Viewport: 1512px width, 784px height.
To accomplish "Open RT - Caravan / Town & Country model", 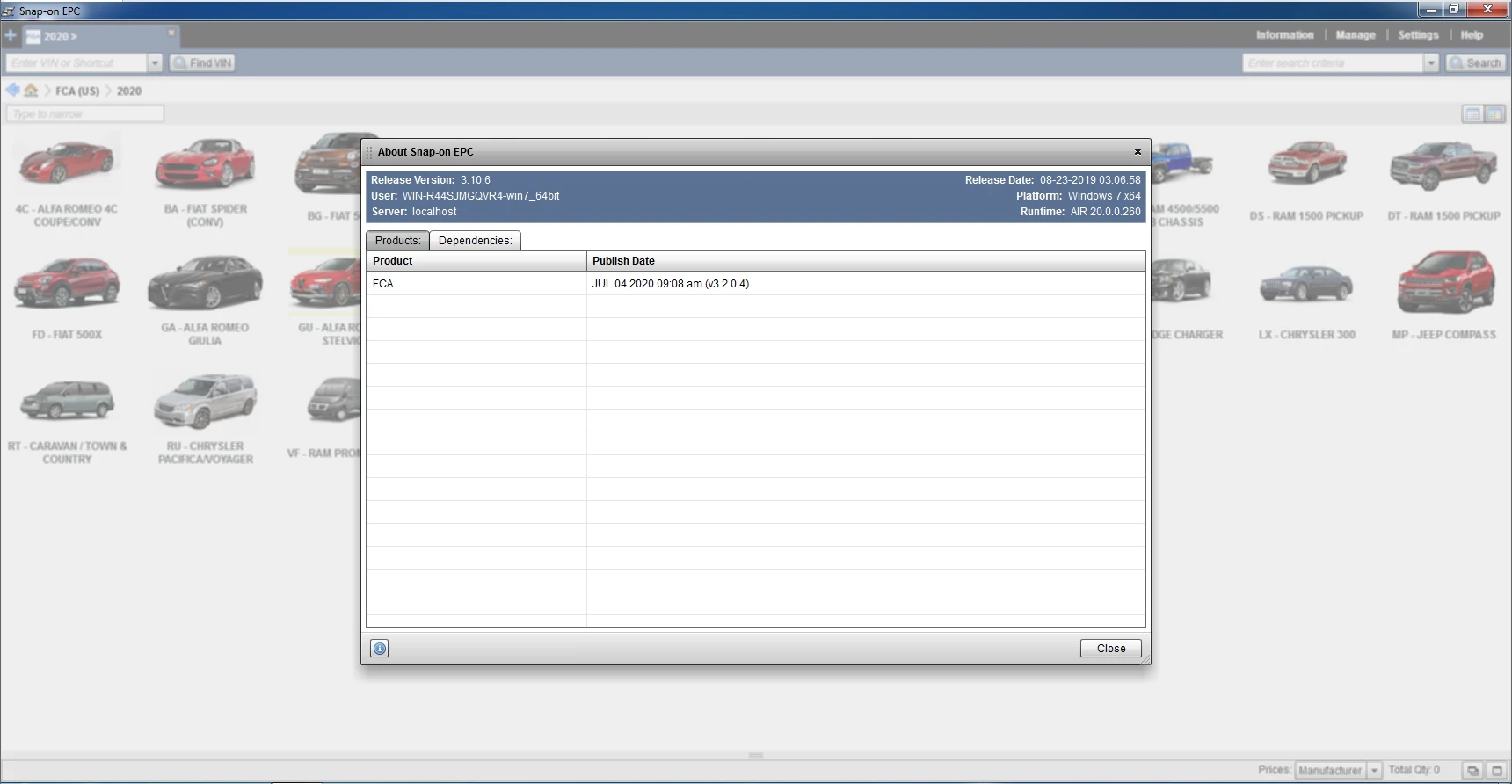I will tap(67, 420).
